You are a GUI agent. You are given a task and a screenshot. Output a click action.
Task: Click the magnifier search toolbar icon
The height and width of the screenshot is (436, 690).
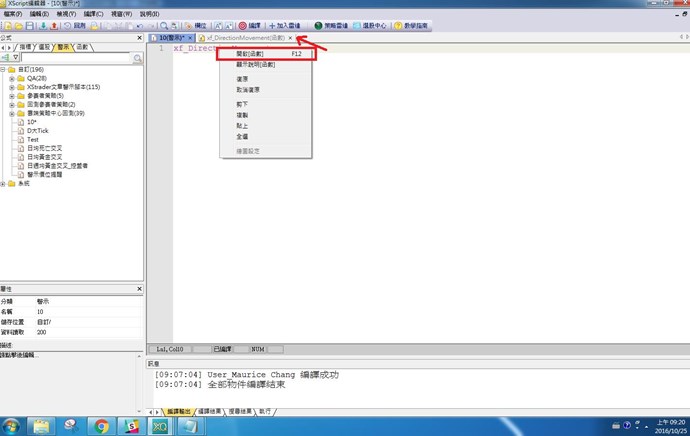pyautogui.click(x=164, y=26)
